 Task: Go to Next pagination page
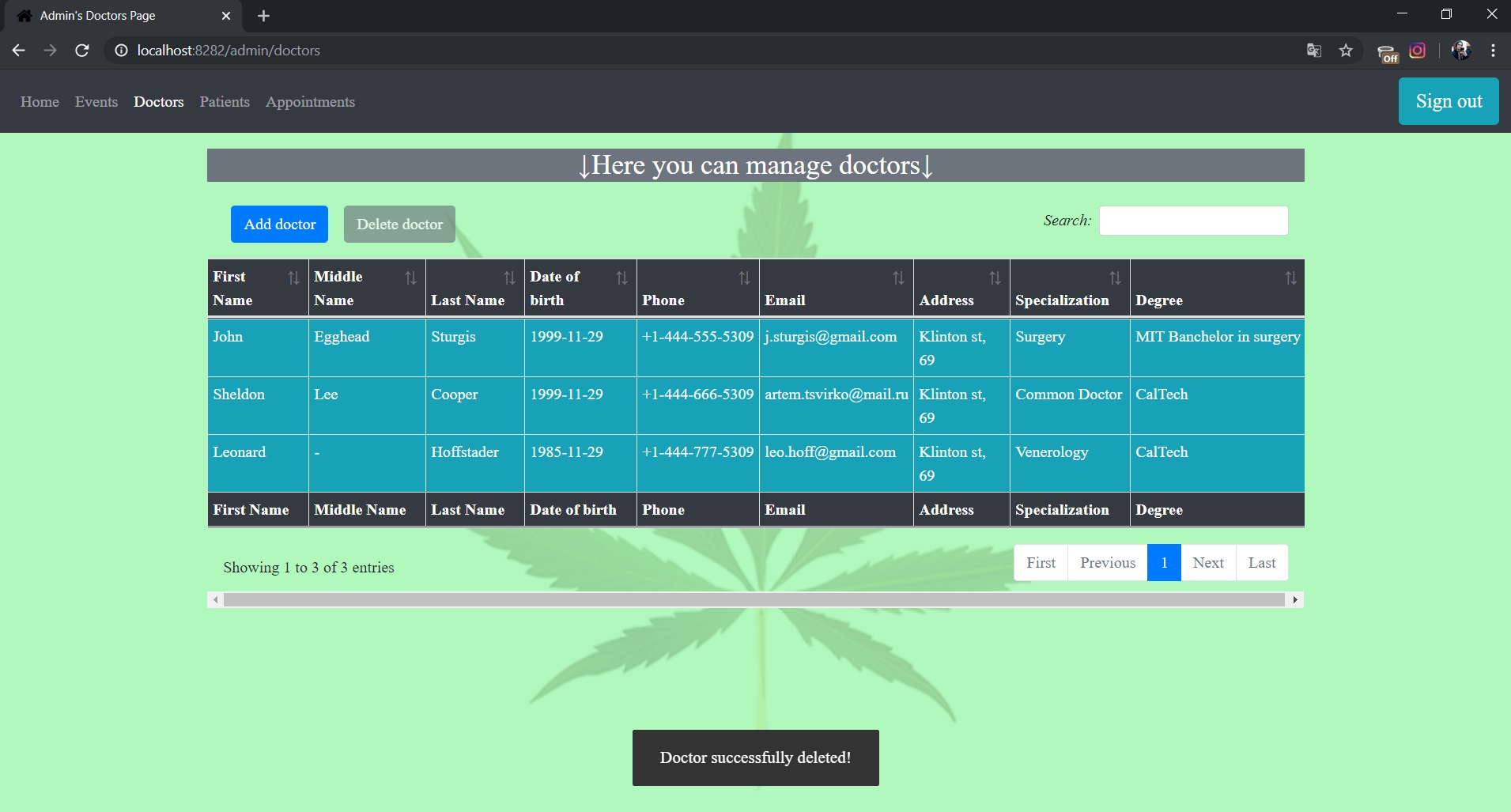tap(1207, 563)
